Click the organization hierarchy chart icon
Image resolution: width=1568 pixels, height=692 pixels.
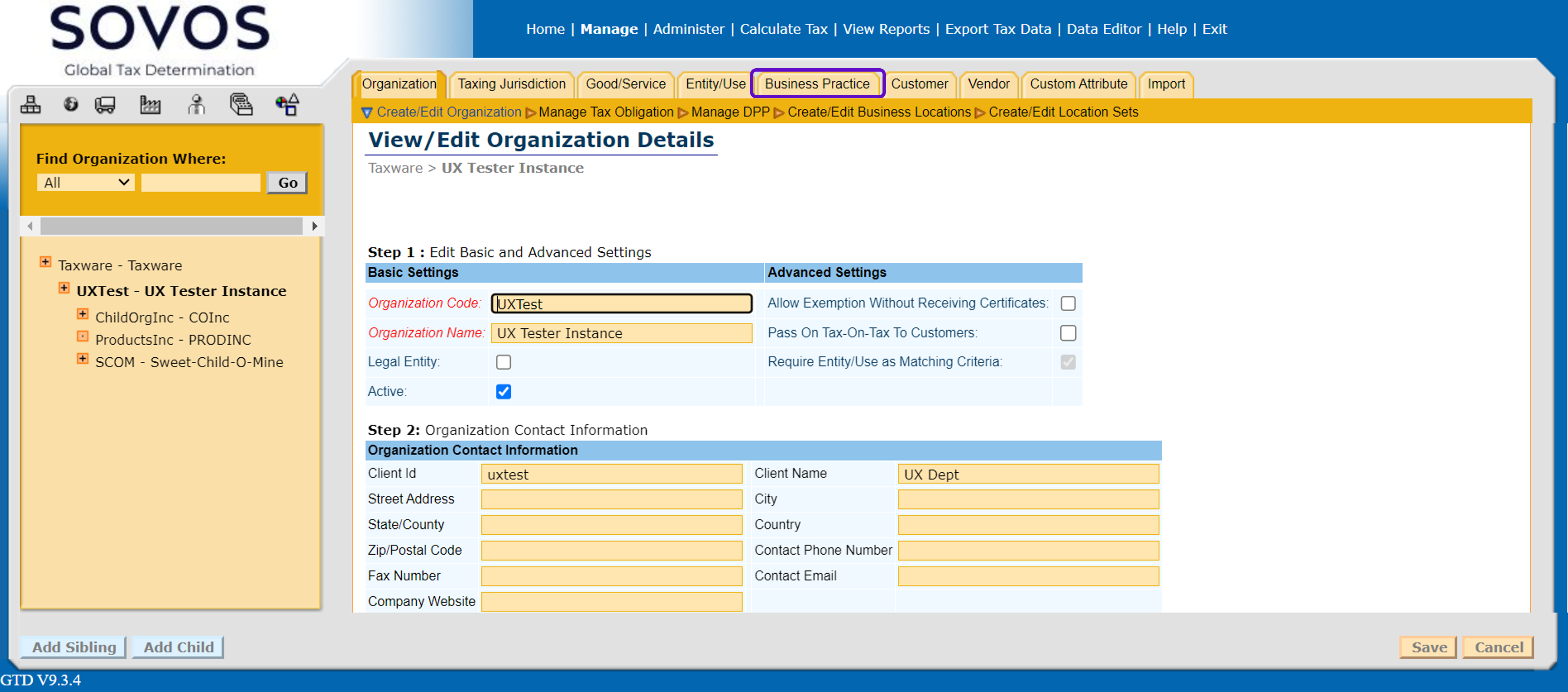30,105
